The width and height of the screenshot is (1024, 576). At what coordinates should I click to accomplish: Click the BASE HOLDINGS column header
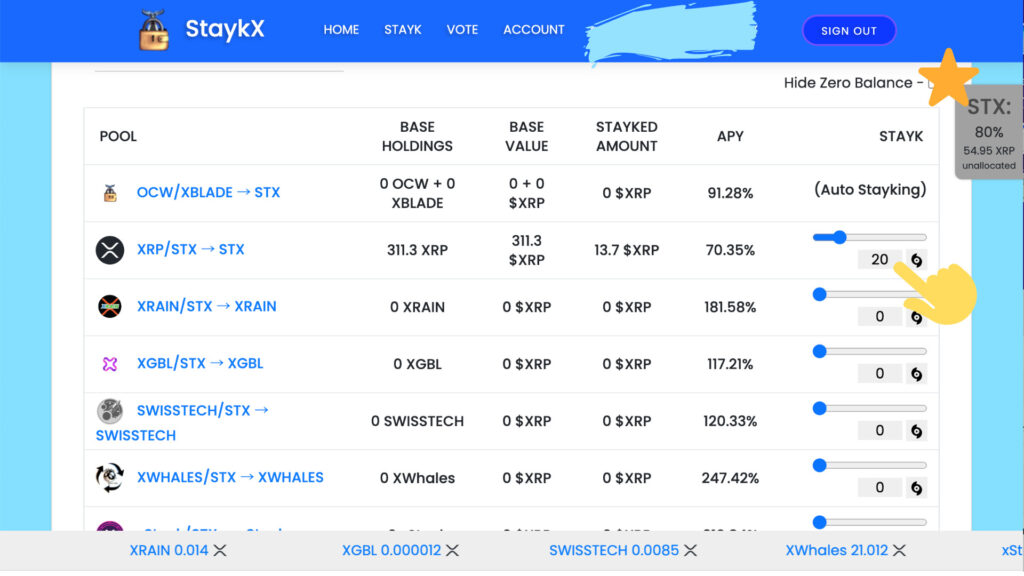(x=417, y=136)
